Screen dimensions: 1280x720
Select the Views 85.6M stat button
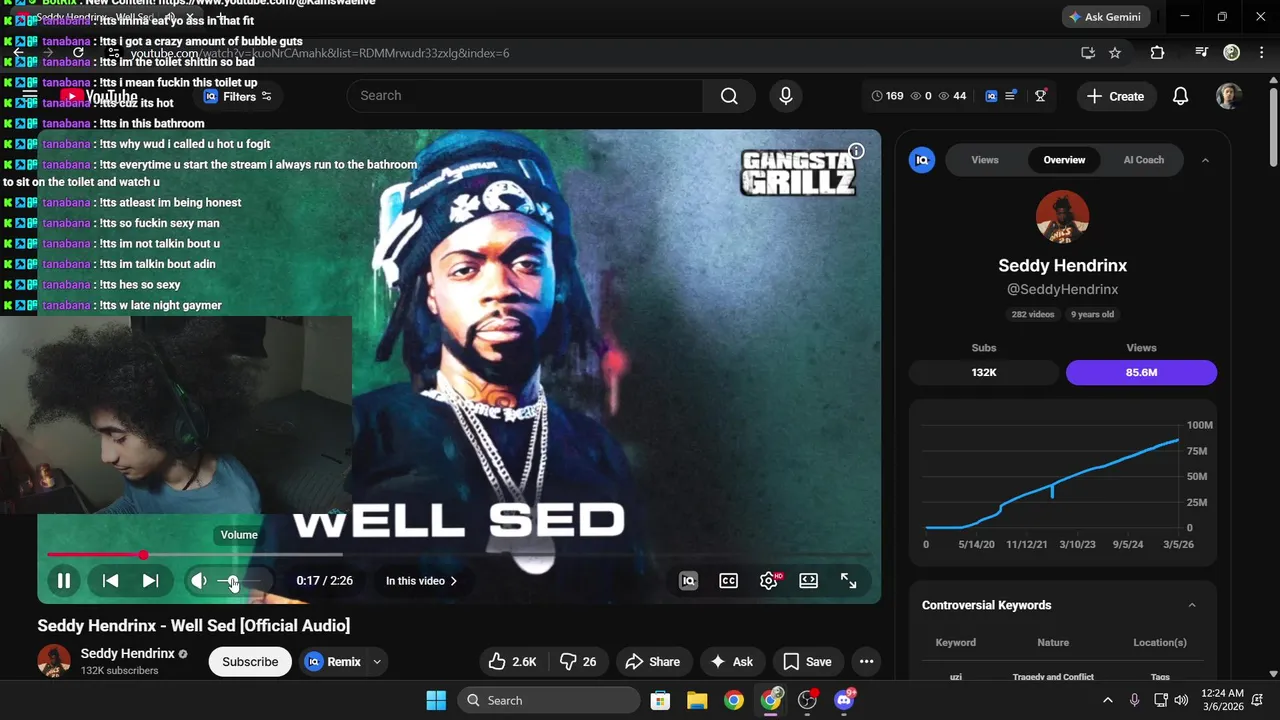(1141, 372)
